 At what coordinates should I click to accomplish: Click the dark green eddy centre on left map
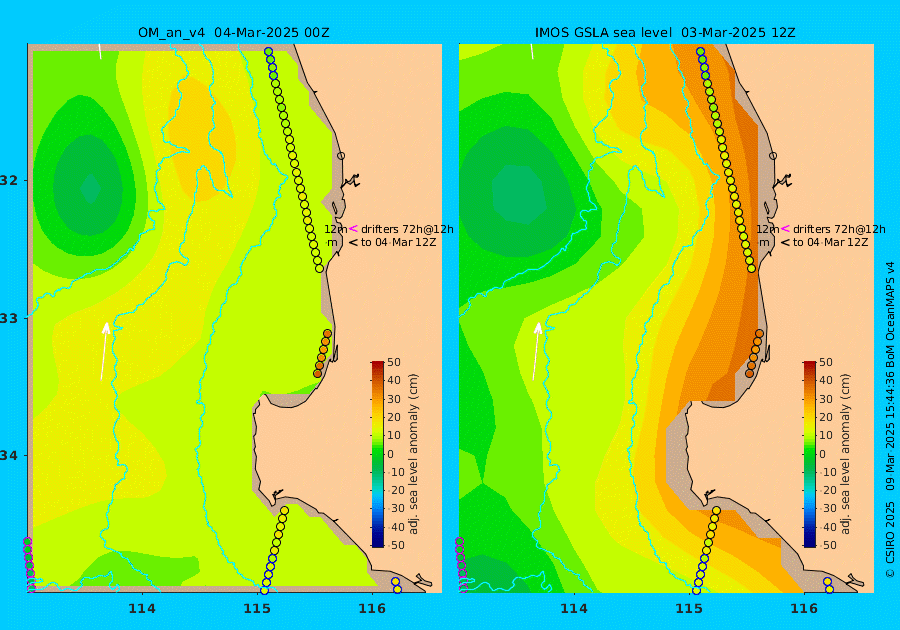[x=90, y=188]
